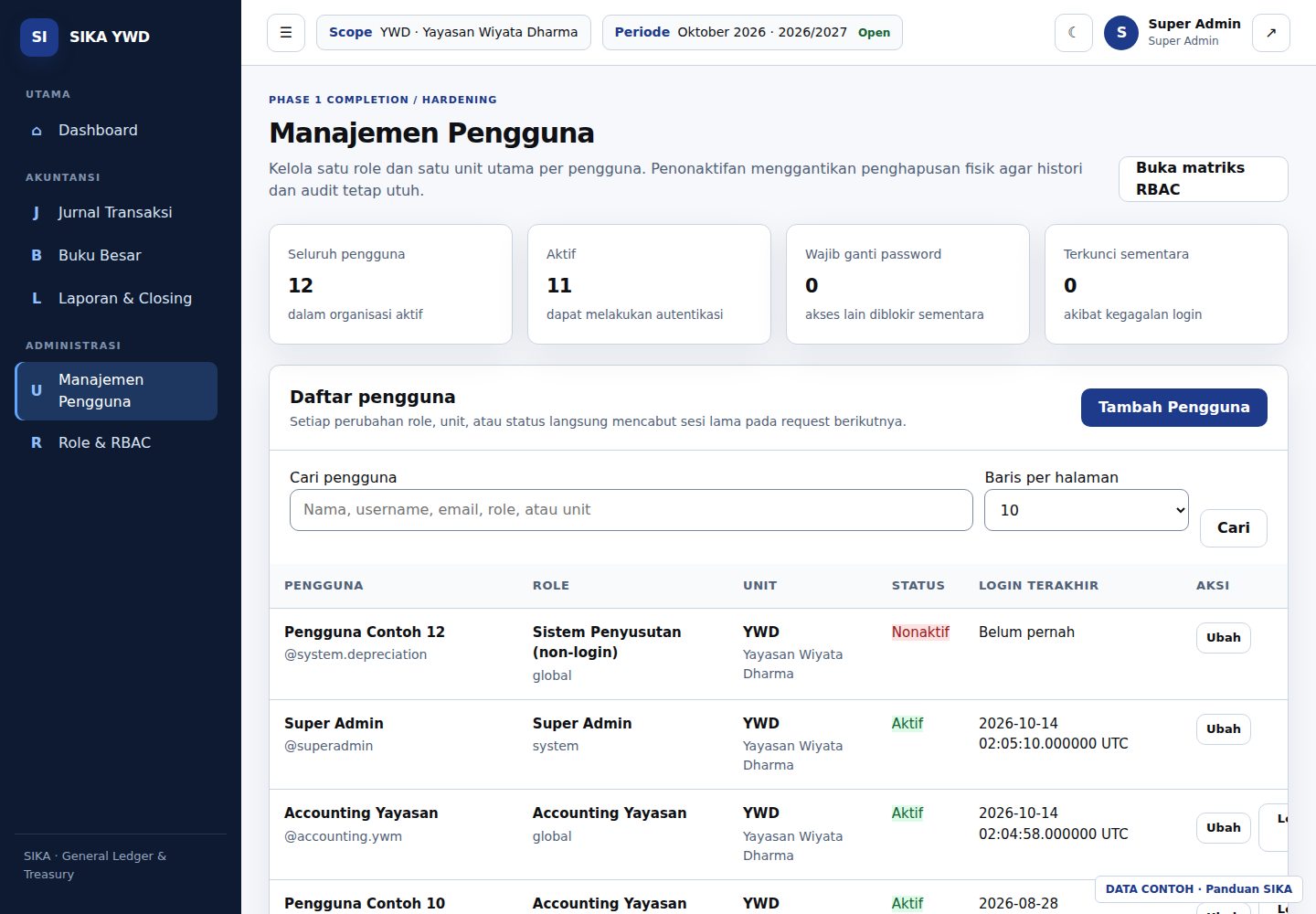Switch to dark mode with moon icon
This screenshot has height=914, width=1316.
(1074, 33)
